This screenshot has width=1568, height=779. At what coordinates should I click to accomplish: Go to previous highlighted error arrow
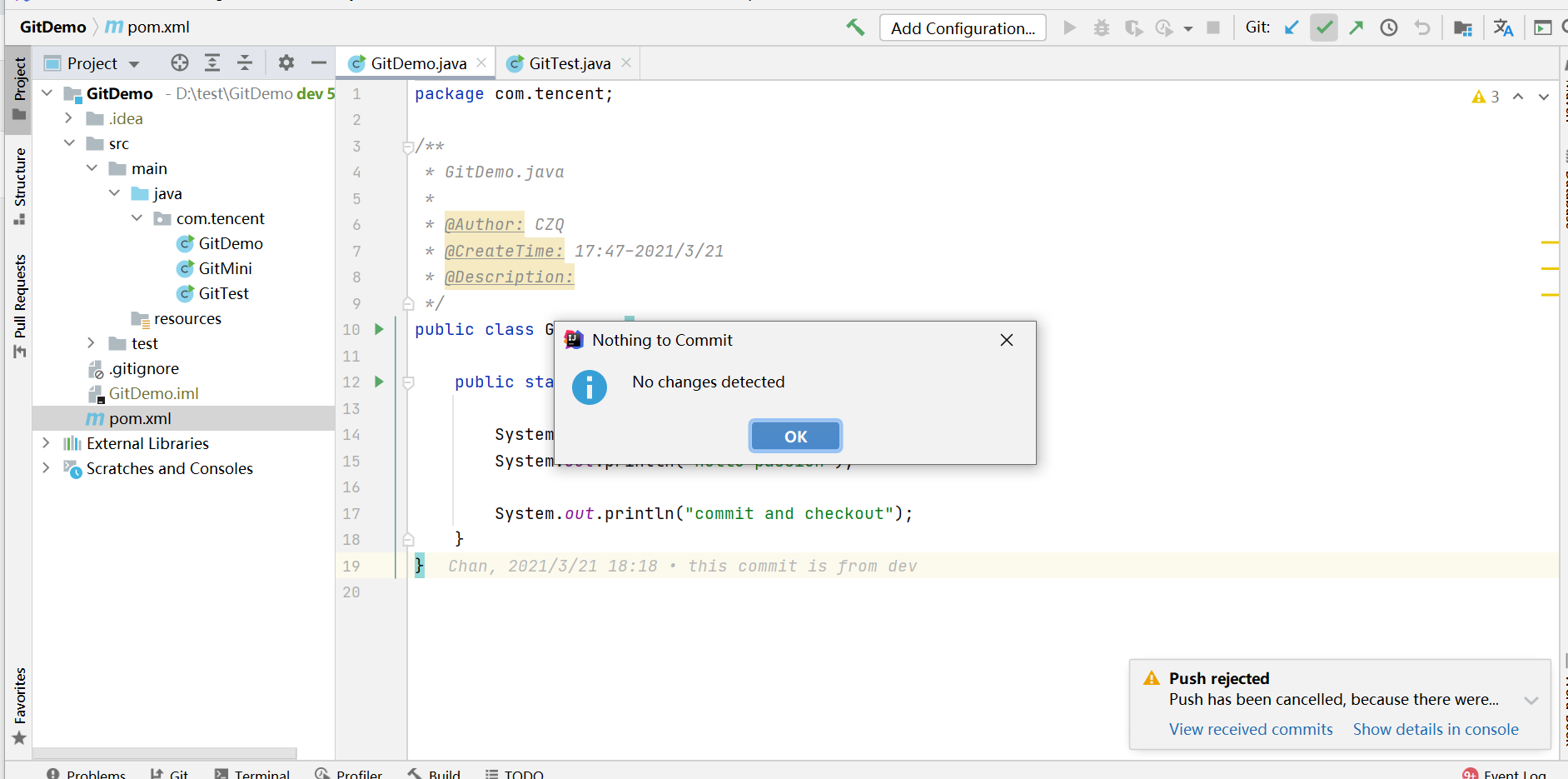pos(1518,97)
